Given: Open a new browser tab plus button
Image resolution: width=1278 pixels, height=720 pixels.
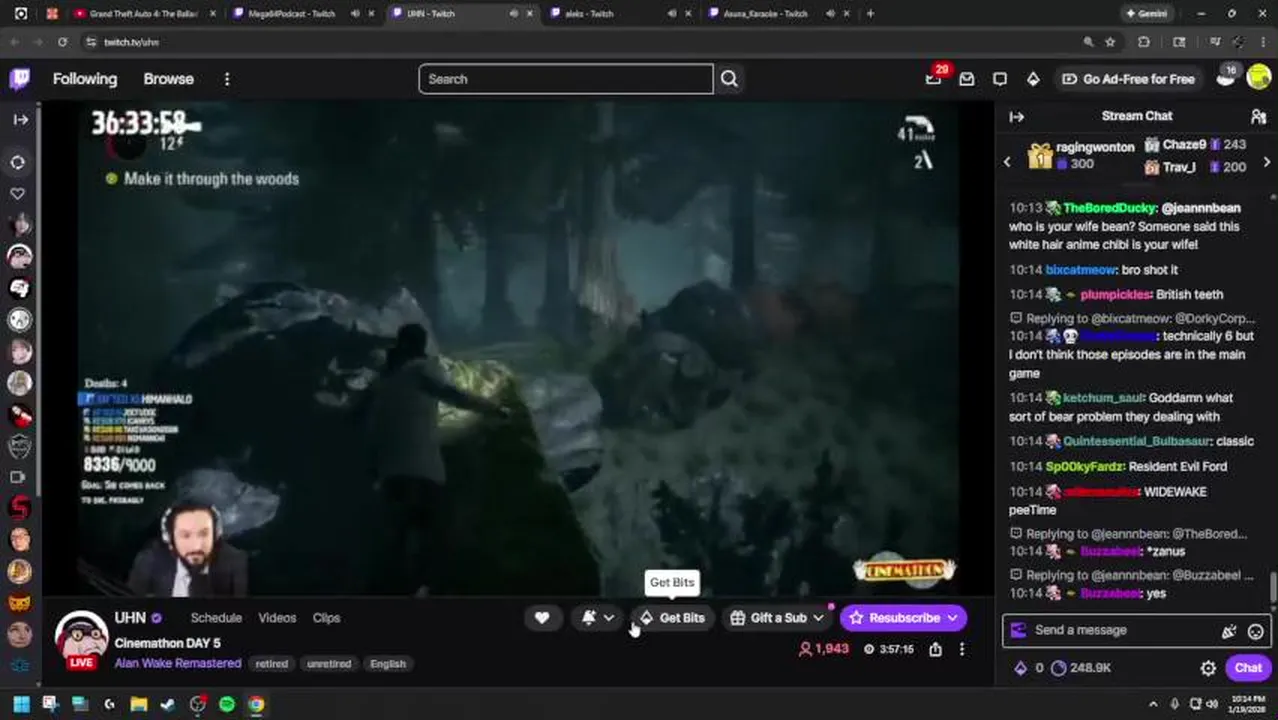Looking at the screenshot, I should [870, 14].
